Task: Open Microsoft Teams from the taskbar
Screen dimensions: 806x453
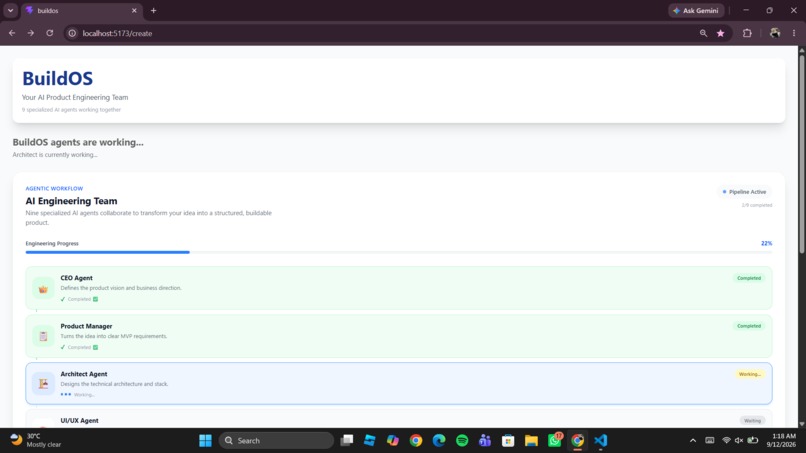Action: click(485, 441)
